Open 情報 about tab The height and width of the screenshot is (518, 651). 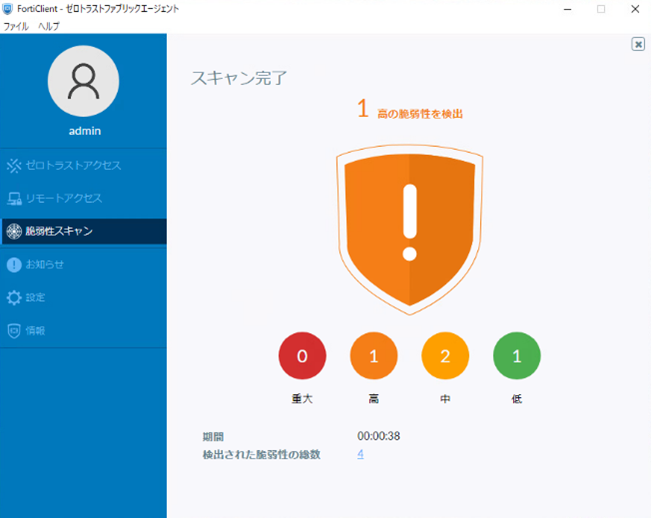(x=83, y=331)
